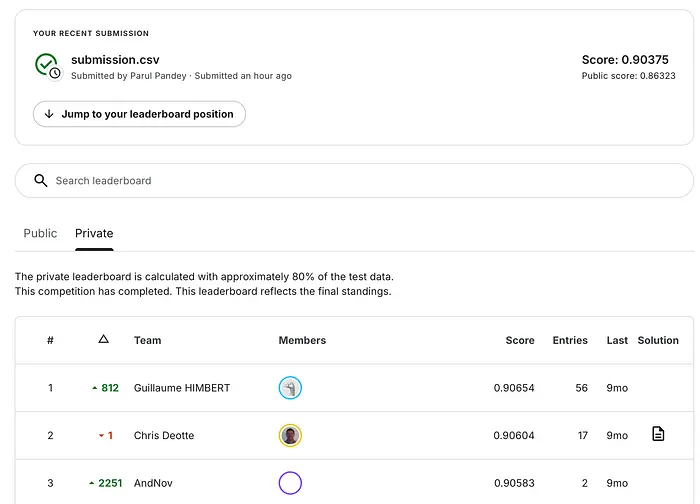Click AndNov's empty purple avatar
This screenshot has height=504, width=700.
(x=290, y=483)
